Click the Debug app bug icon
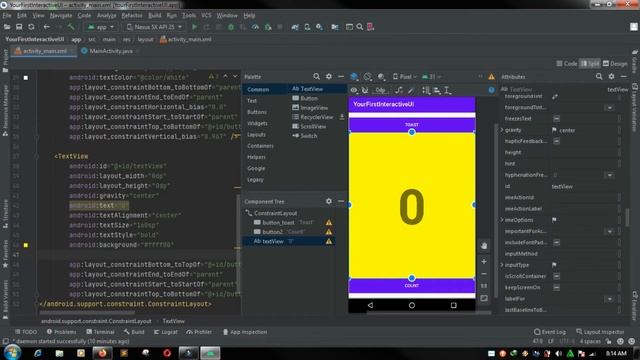Image resolution: width=640 pixels, height=360 pixels. 231,27
